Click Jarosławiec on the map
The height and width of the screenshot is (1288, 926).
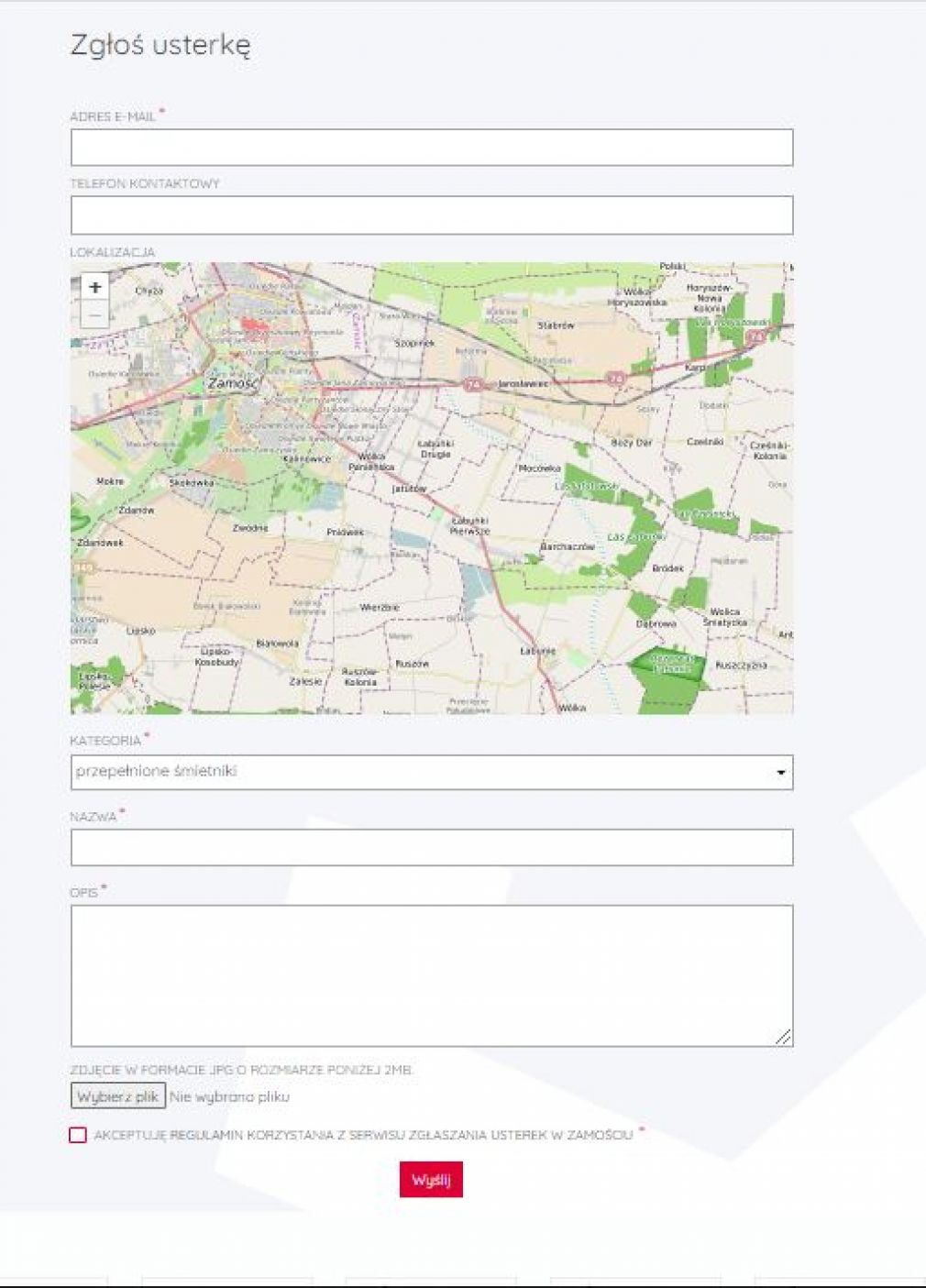[523, 383]
